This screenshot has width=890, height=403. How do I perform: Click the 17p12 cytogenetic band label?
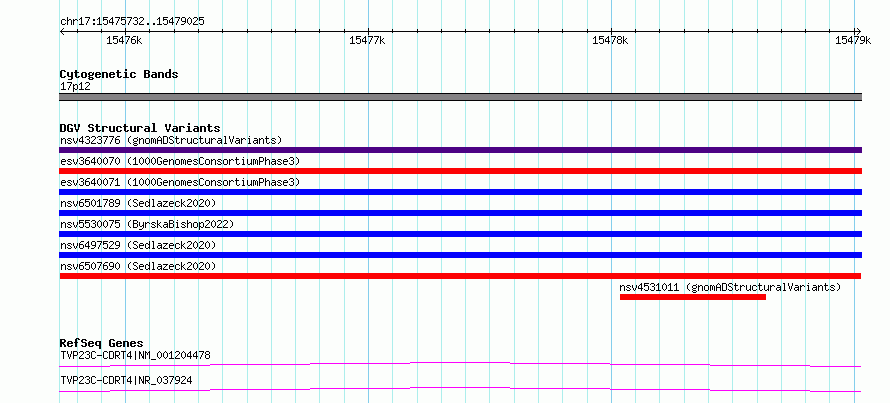(x=75, y=87)
